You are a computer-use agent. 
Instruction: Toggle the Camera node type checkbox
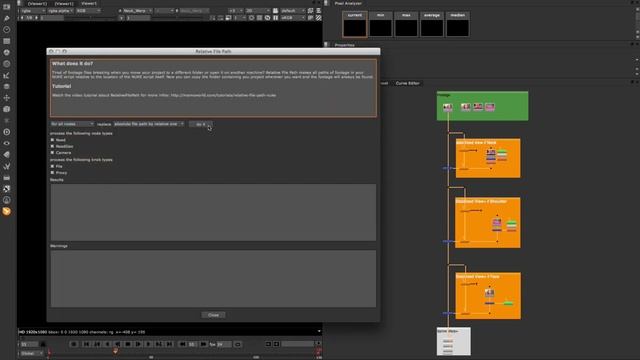pyautogui.click(x=52, y=152)
